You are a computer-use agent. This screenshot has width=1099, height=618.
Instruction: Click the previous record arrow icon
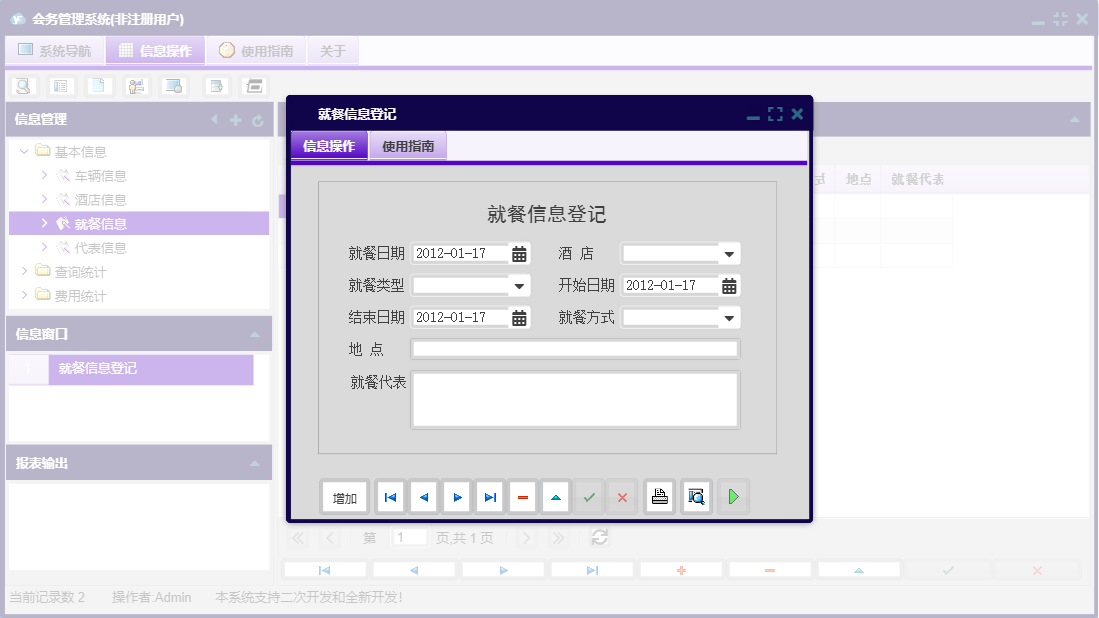pyautogui.click(x=423, y=496)
